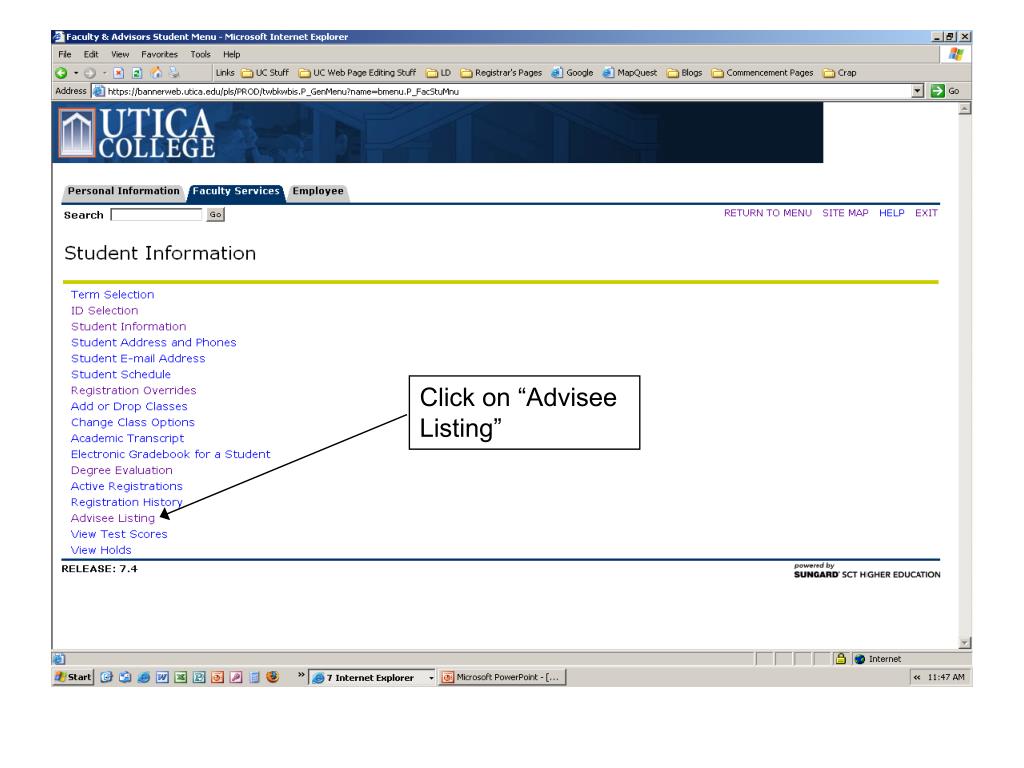Open the Add or Drop Classes link
The height and width of the screenshot is (768, 1024).
pos(129,407)
